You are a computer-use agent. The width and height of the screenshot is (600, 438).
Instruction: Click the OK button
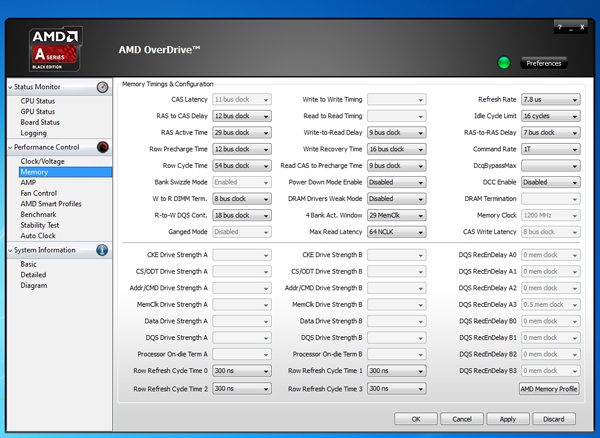click(416, 419)
